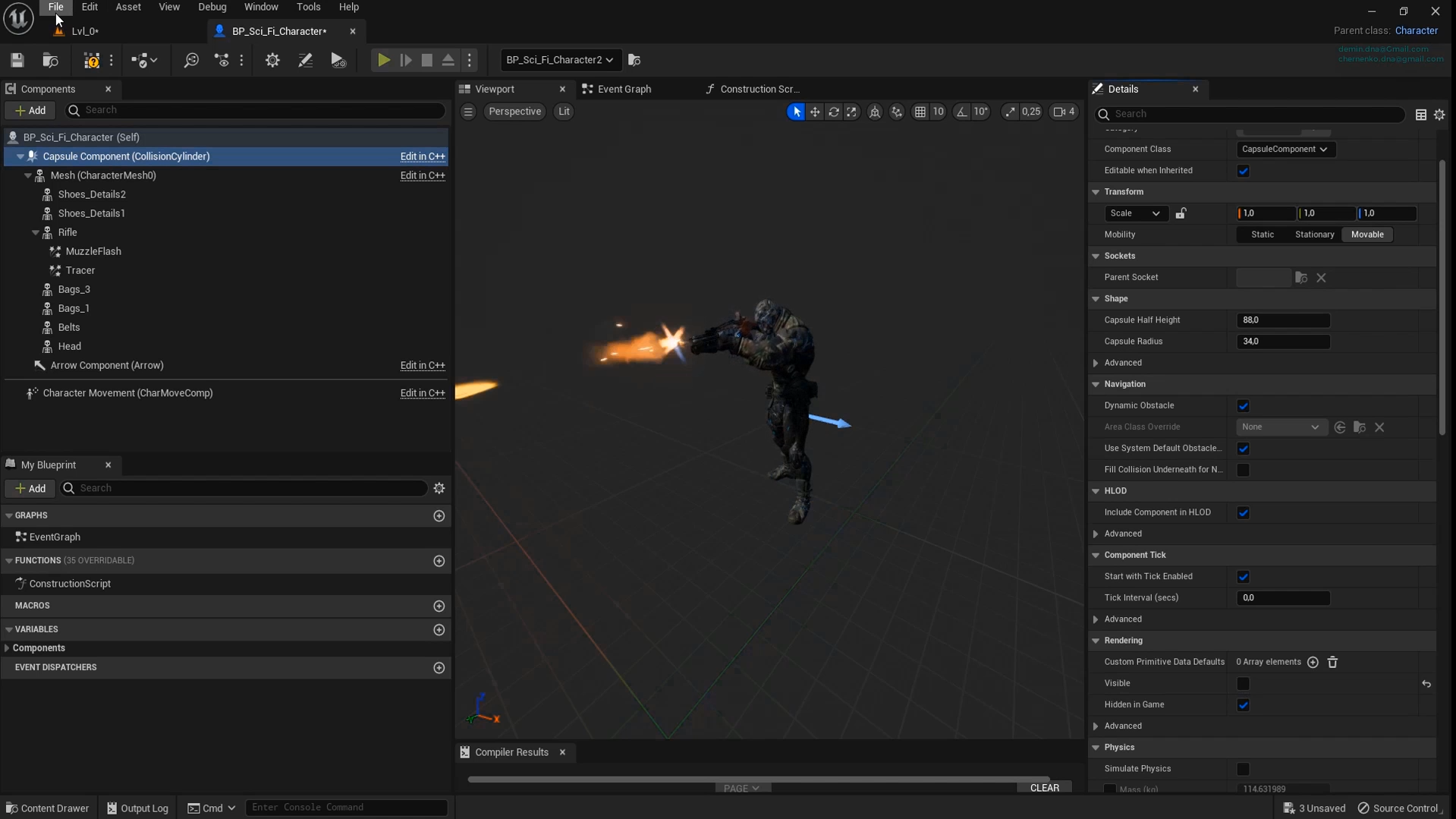Open Blueprint Class Settings gear icon
The height and width of the screenshot is (819, 1456).
pos(272,60)
